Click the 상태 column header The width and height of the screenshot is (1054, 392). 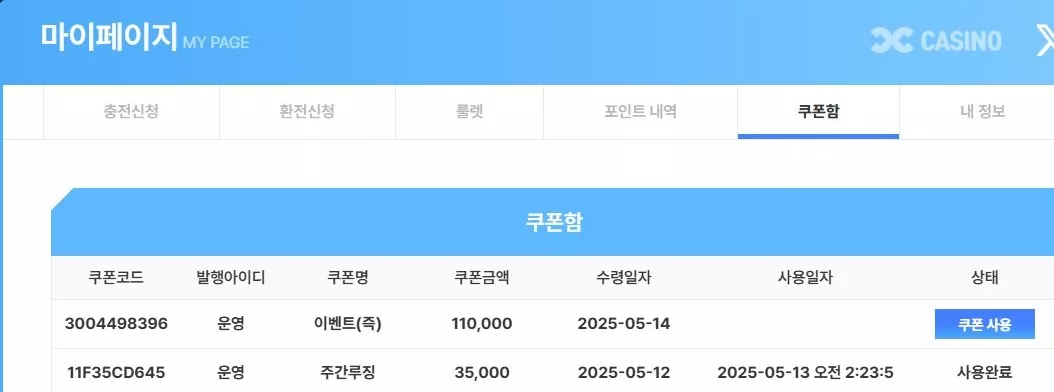[985, 278]
